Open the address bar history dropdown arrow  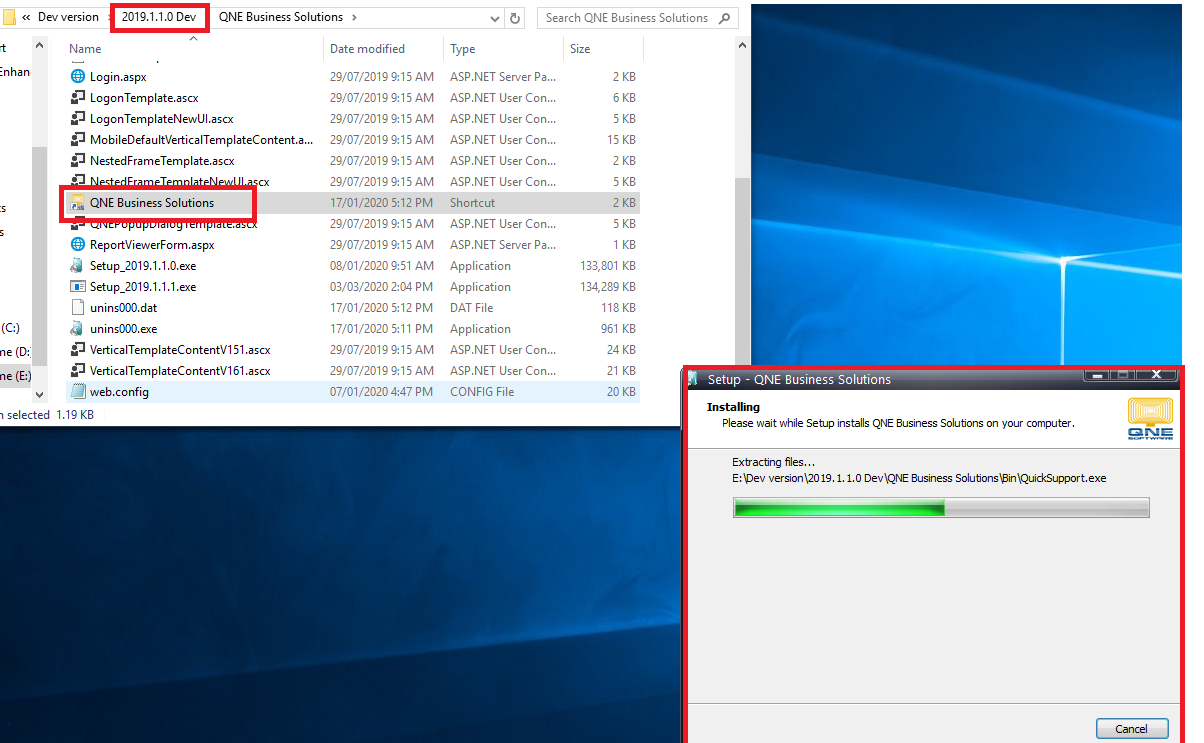tap(495, 18)
